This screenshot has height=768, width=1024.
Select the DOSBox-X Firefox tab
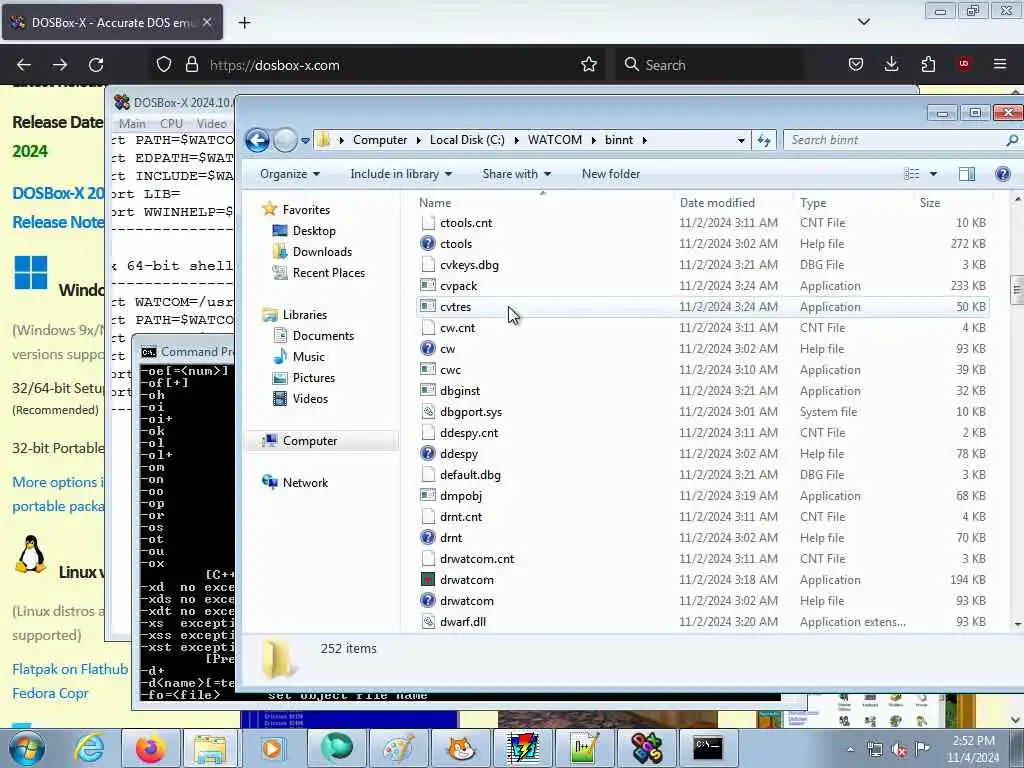coord(112,23)
